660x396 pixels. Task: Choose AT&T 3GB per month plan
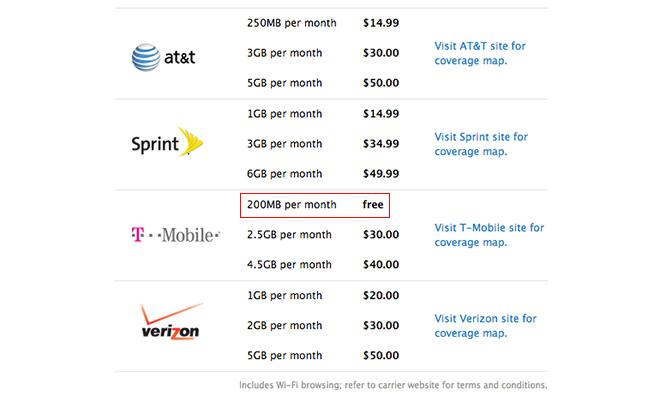click(x=323, y=53)
